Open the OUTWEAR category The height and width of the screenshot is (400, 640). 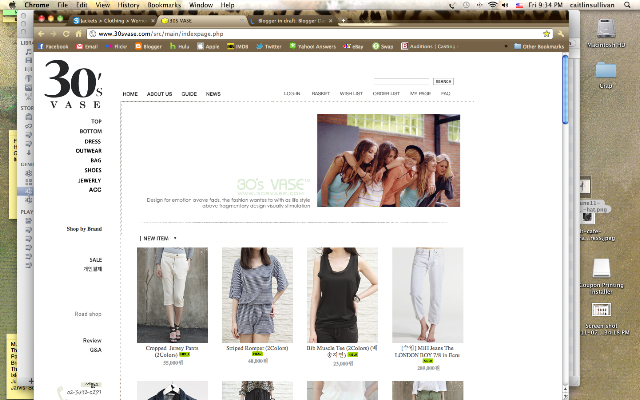[x=89, y=151]
